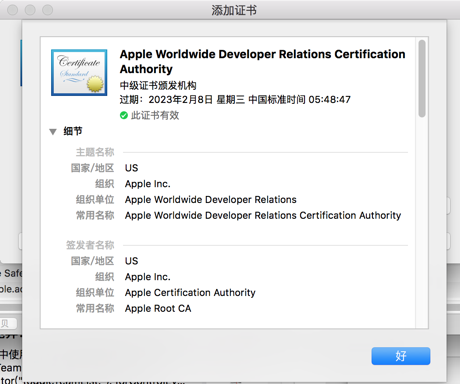Click the 中级证书颁发机构 text
The height and width of the screenshot is (384, 460).
[x=158, y=86]
